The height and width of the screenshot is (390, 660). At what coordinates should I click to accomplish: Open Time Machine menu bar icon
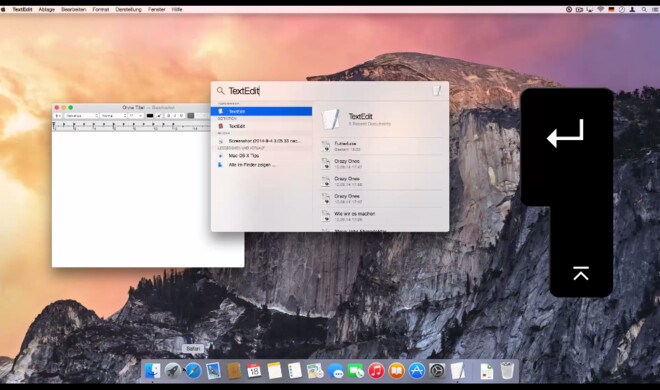click(x=569, y=9)
